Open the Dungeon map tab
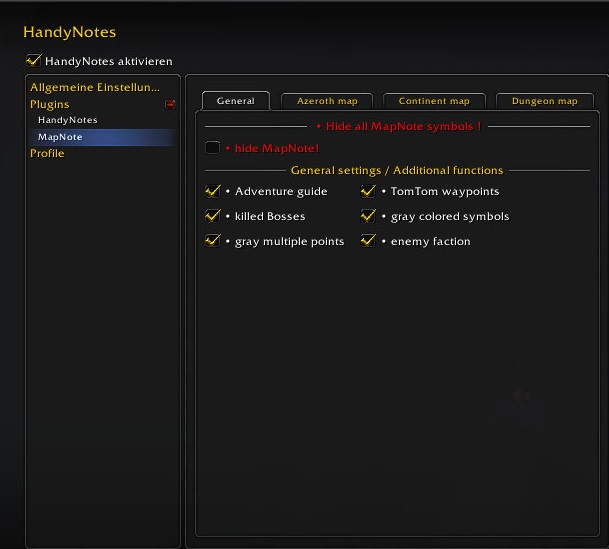The image size is (609, 549). (544, 101)
